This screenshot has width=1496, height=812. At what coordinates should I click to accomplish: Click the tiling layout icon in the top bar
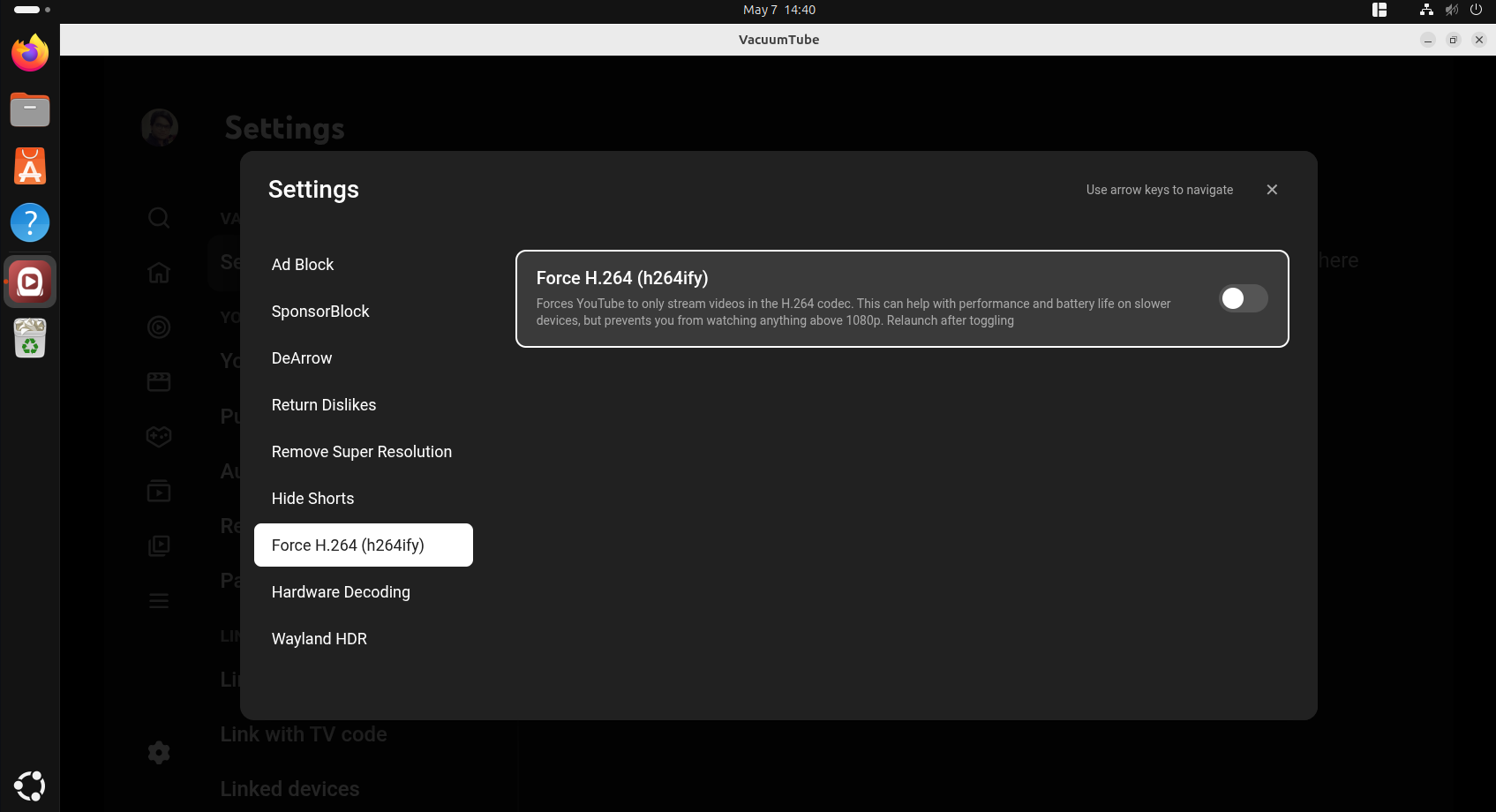(x=1379, y=10)
